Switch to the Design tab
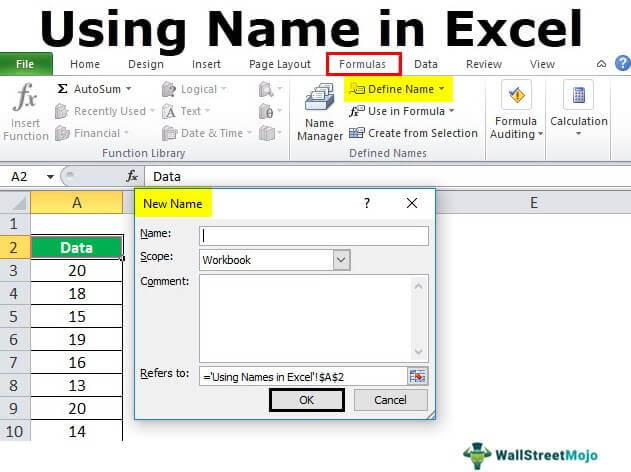 146,64
